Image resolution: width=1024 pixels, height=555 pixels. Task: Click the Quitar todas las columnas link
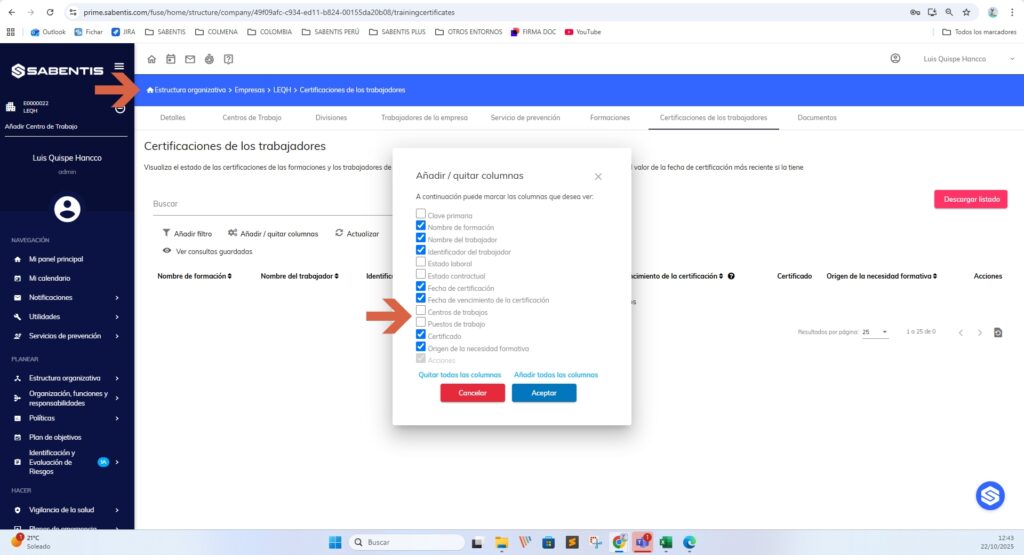click(x=460, y=375)
